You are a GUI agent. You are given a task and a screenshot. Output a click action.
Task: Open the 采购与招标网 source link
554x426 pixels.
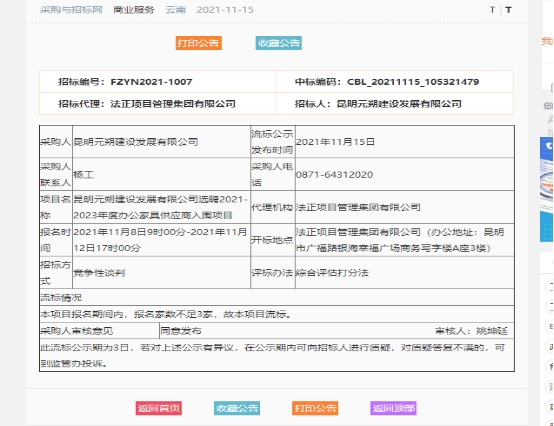point(71,10)
